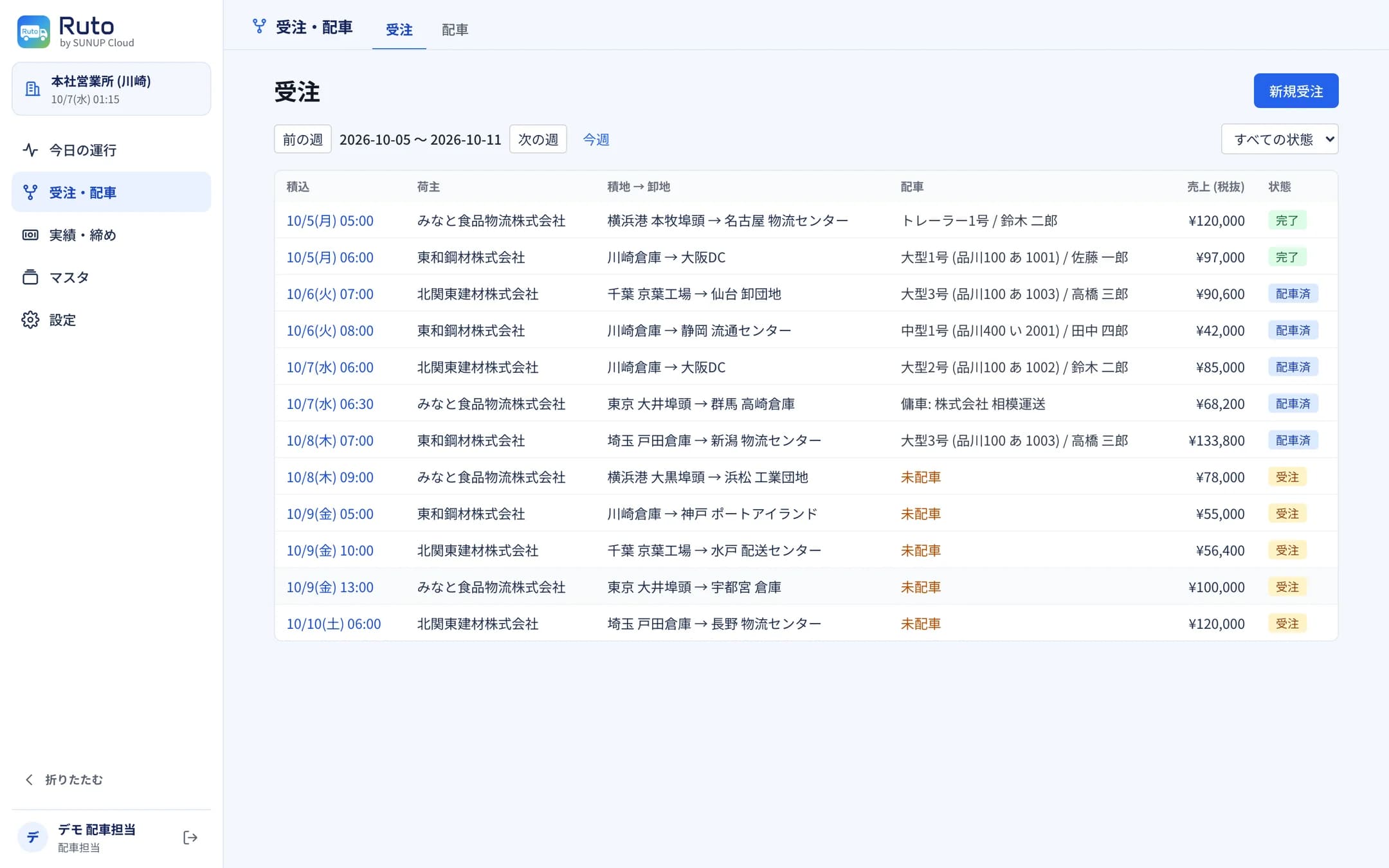Open 設定 in the sidebar

[x=111, y=320]
